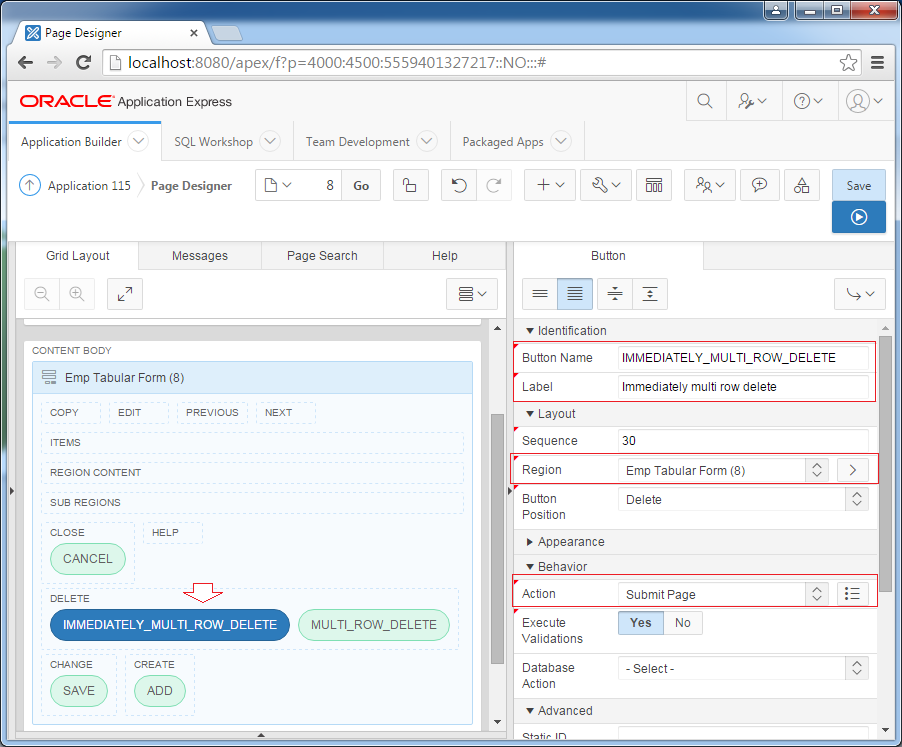
Task: Collapse the Behavior property group
Action: pyautogui.click(x=530, y=567)
